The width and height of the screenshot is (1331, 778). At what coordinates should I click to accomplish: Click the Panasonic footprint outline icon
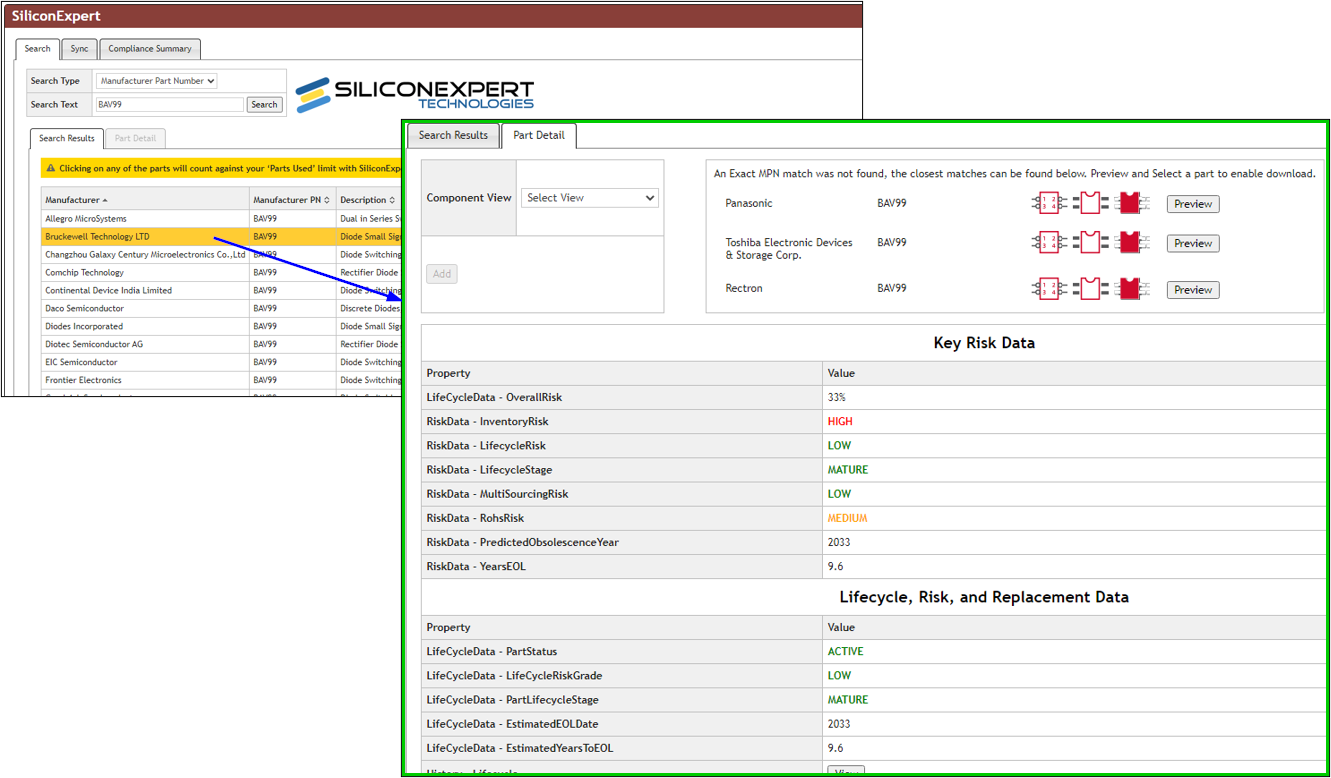1090,204
